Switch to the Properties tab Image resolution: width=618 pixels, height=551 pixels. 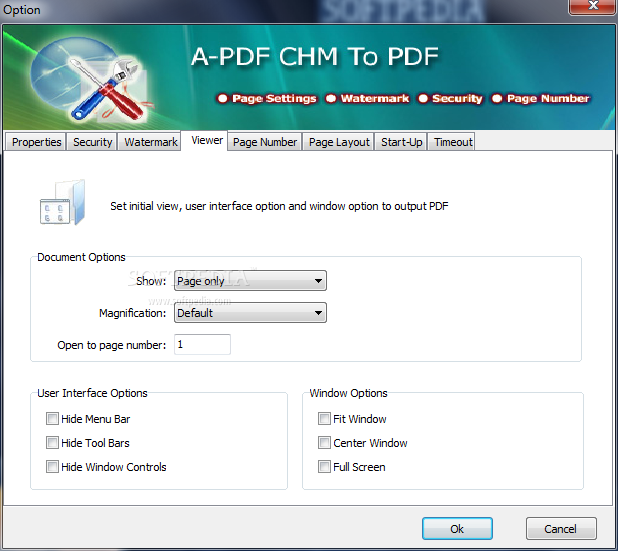pyautogui.click(x=36, y=142)
